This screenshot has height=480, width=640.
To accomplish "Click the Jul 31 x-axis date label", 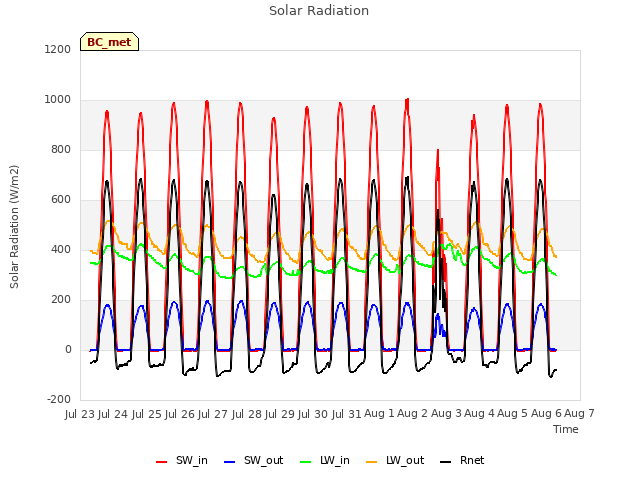I will click(x=347, y=414).
